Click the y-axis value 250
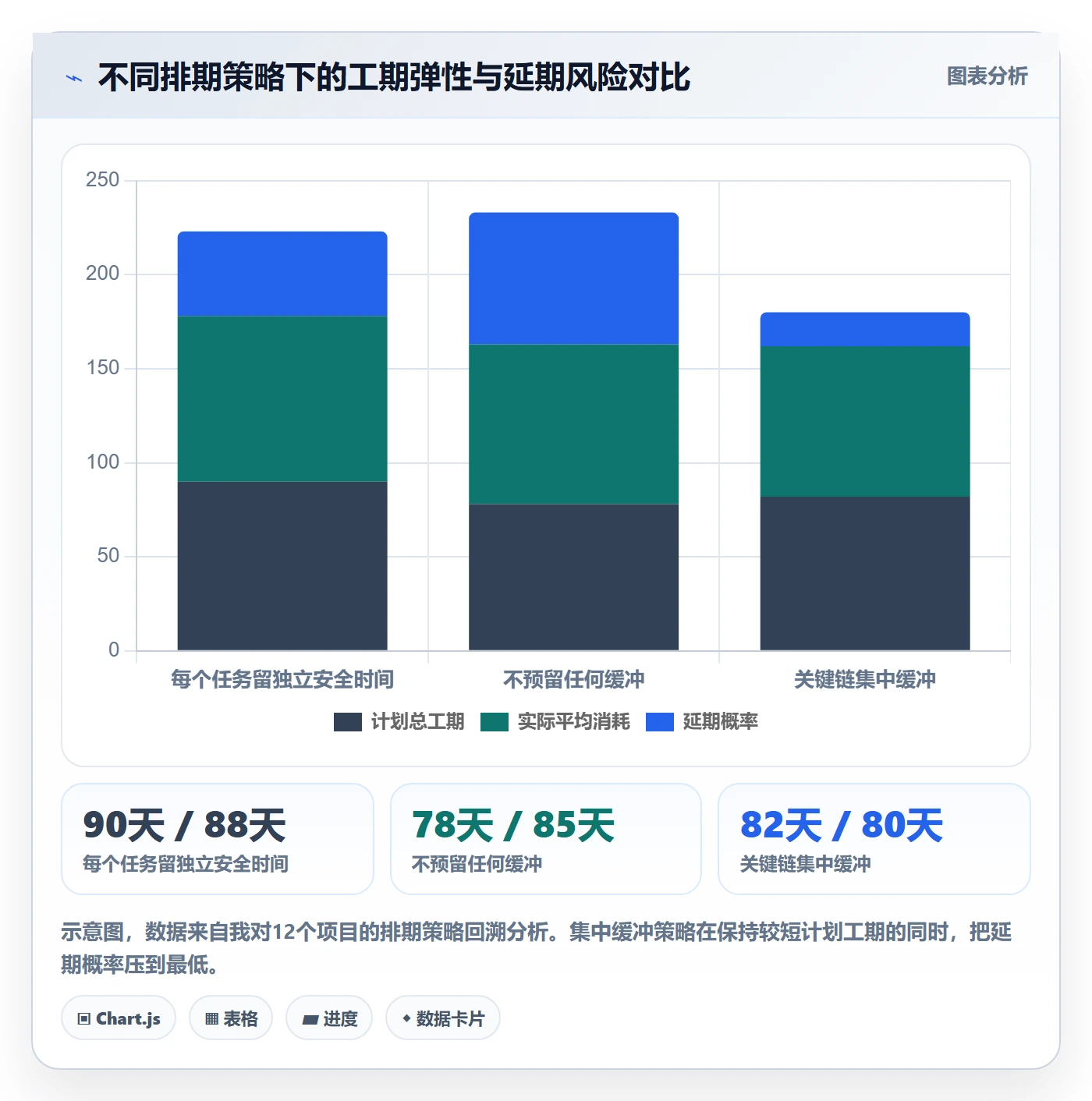 point(102,180)
